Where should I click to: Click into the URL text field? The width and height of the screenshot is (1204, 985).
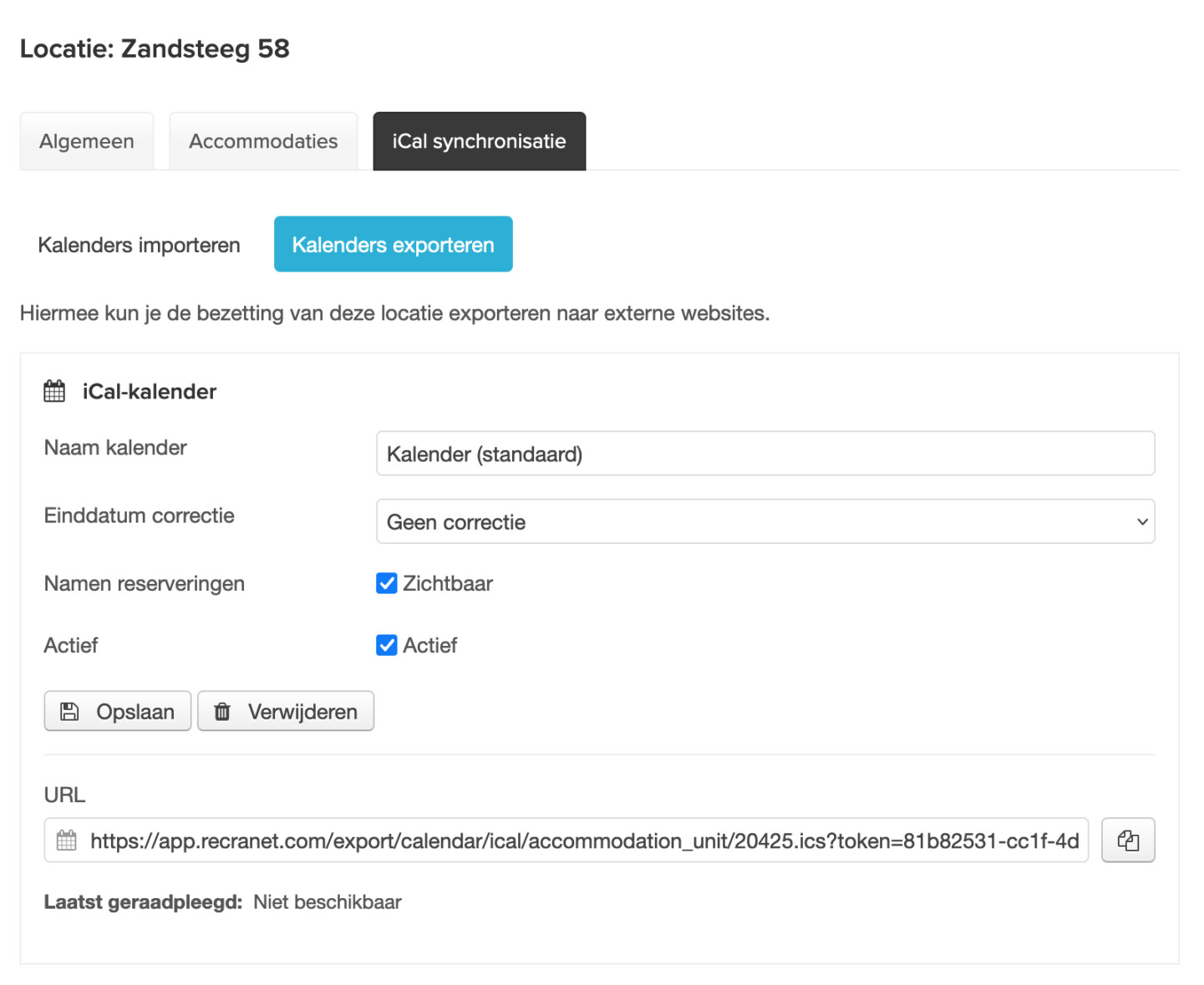pyautogui.click(x=583, y=840)
